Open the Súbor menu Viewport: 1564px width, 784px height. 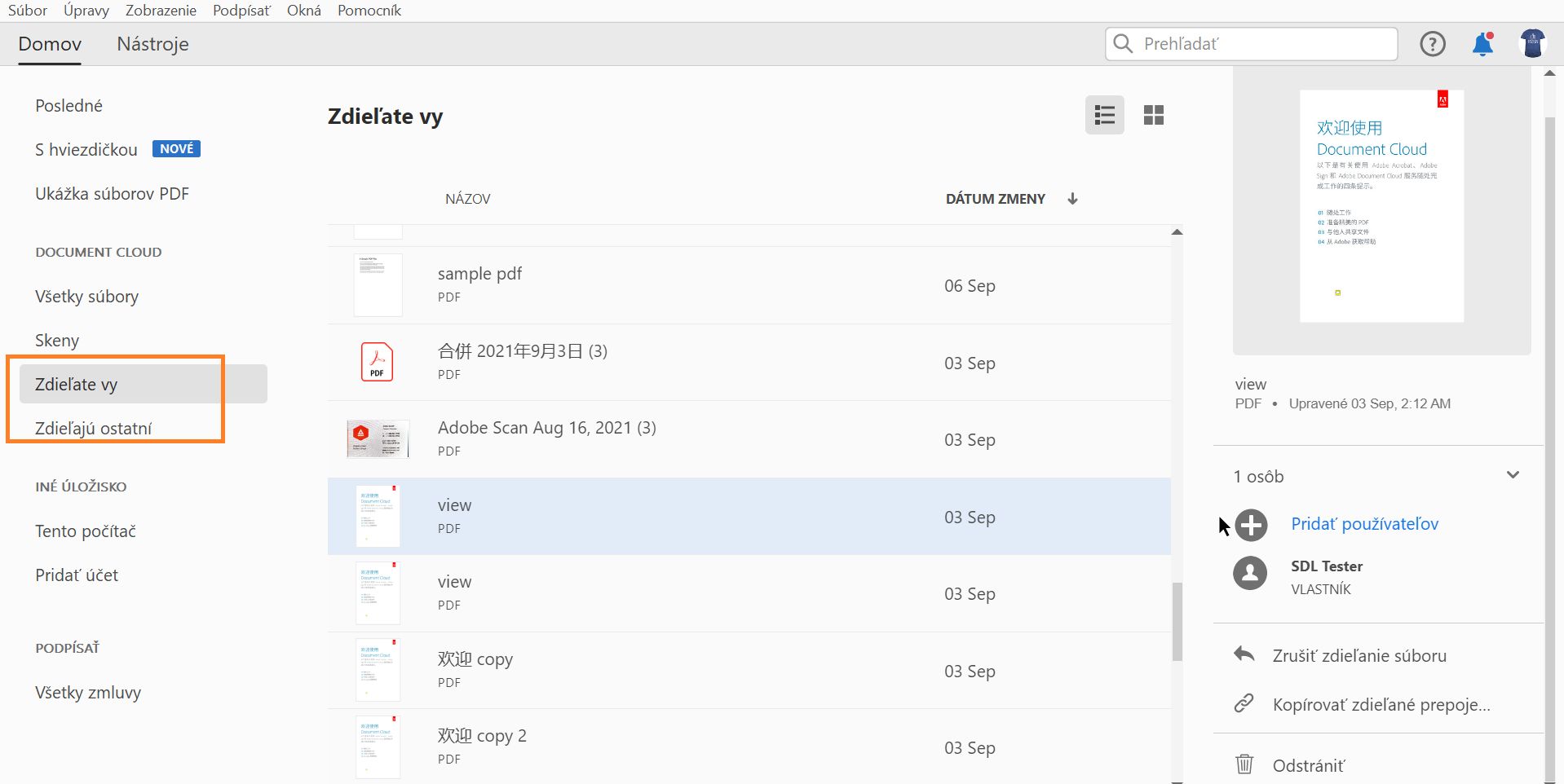click(28, 11)
